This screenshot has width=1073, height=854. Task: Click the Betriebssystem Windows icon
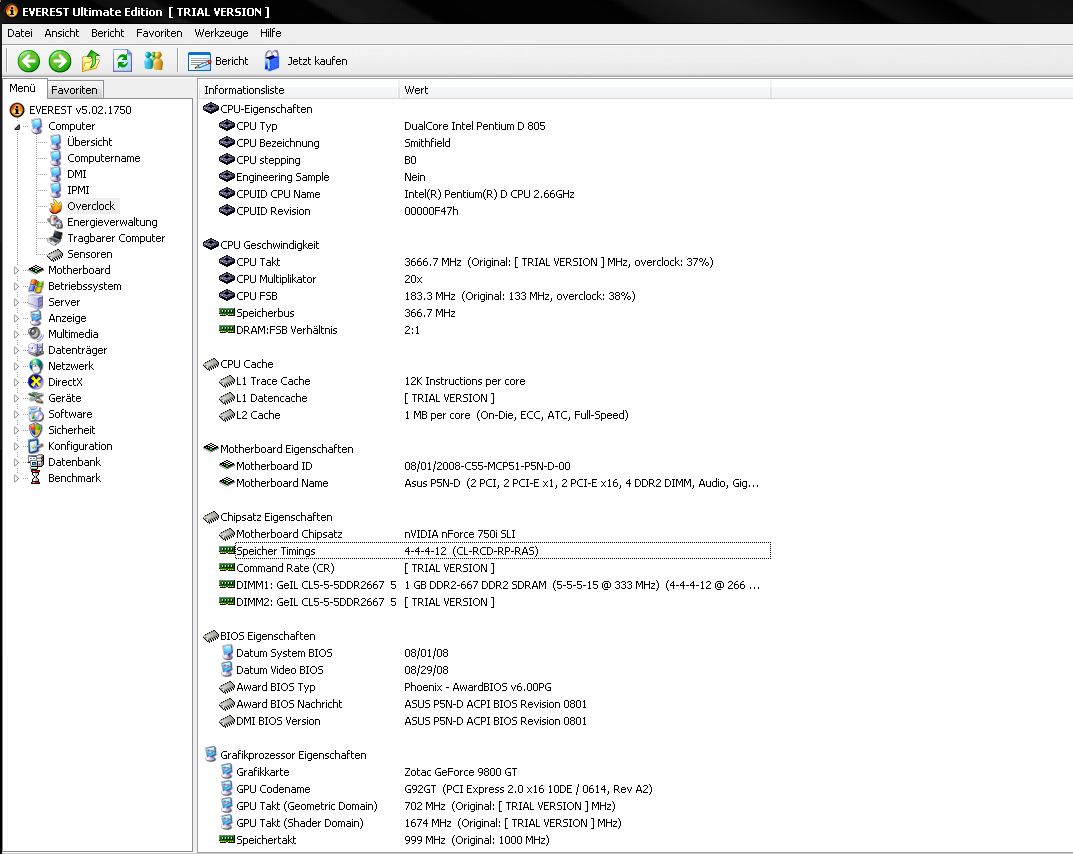(x=36, y=286)
